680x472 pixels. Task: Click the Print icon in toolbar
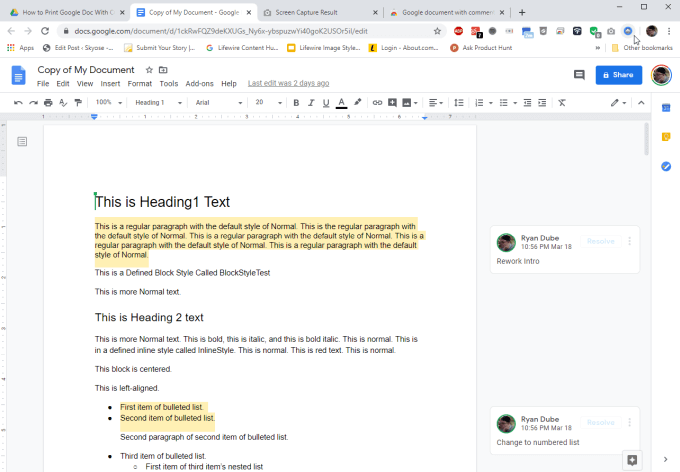pos(48,103)
